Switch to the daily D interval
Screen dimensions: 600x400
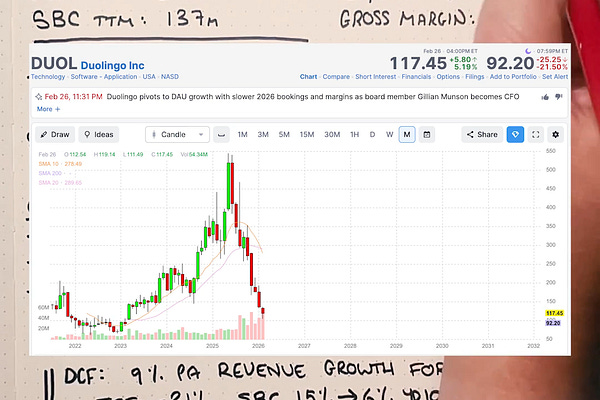372,135
